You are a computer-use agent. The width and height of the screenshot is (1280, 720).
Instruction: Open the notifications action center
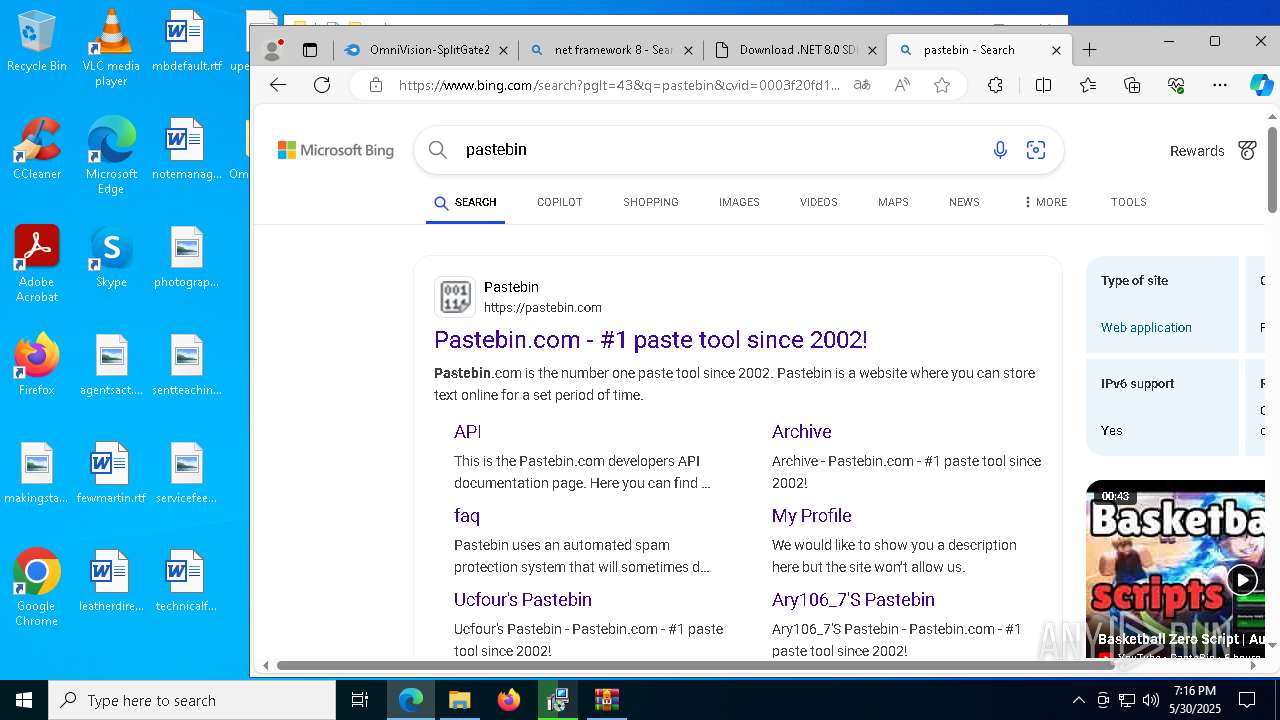pos(1247,700)
